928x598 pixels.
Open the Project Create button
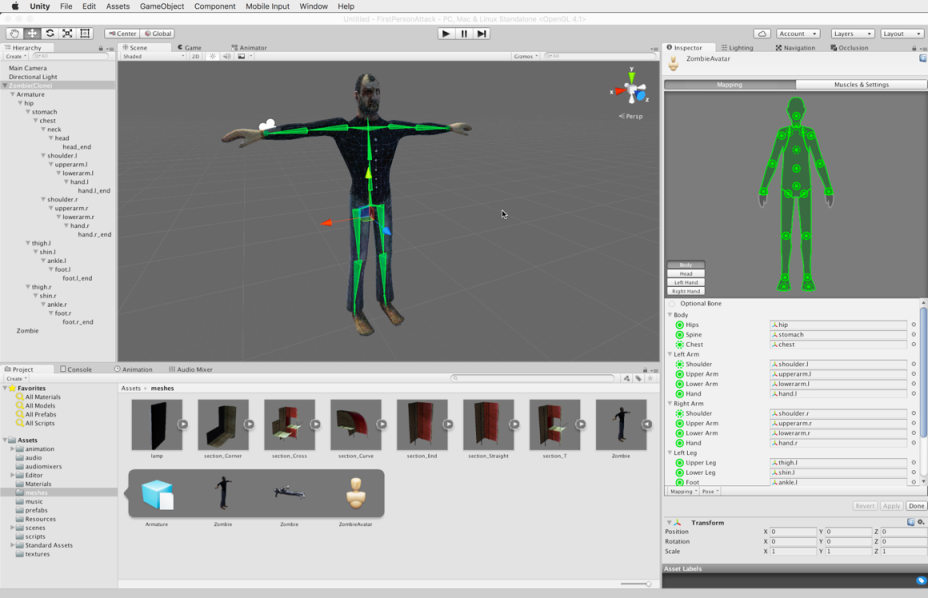[16, 378]
